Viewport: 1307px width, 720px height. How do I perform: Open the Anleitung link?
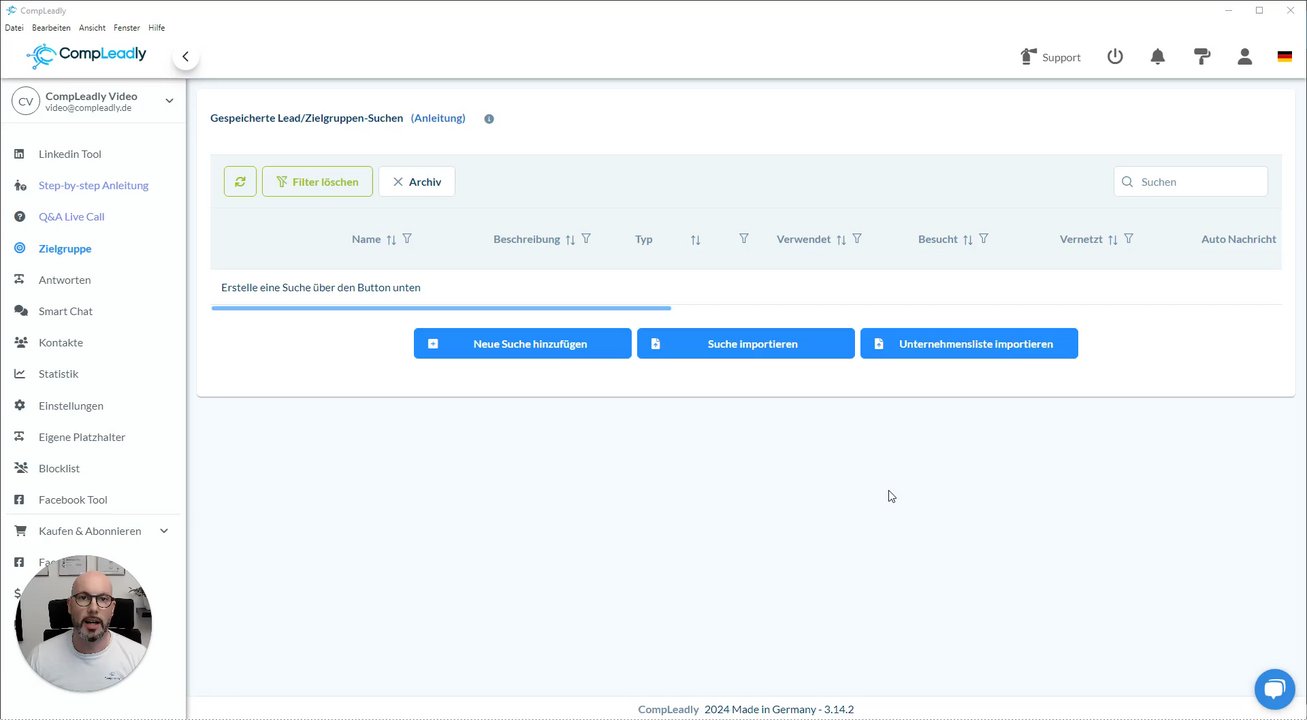tap(438, 118)
